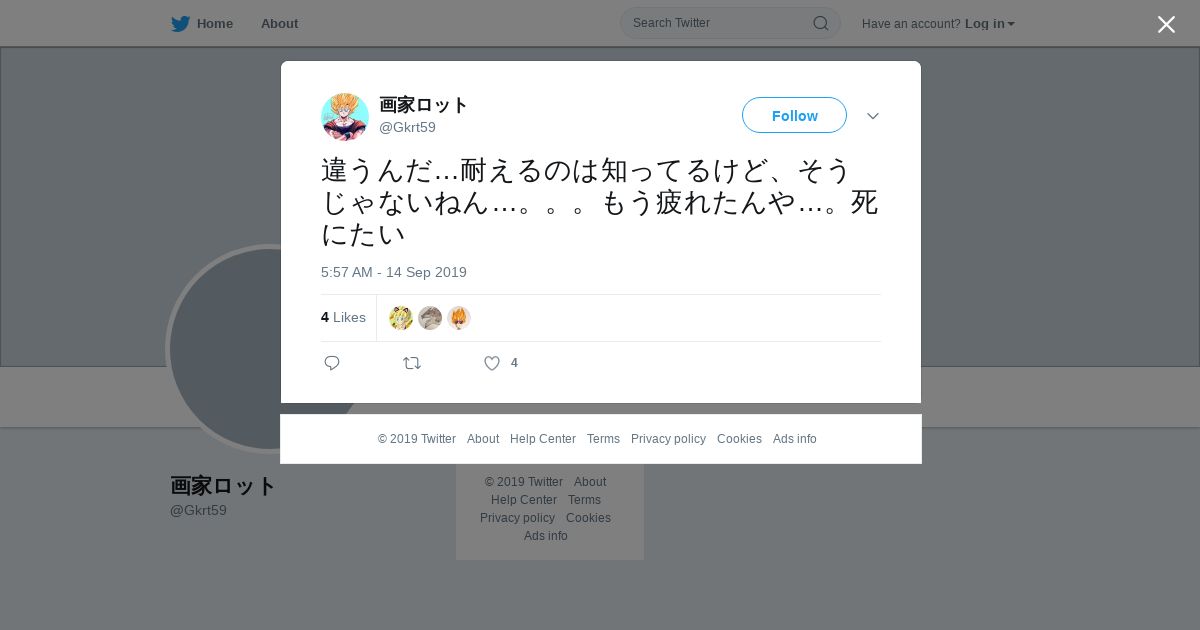Open the tweet timestamp 5:57 AM link

pos(394,272)
